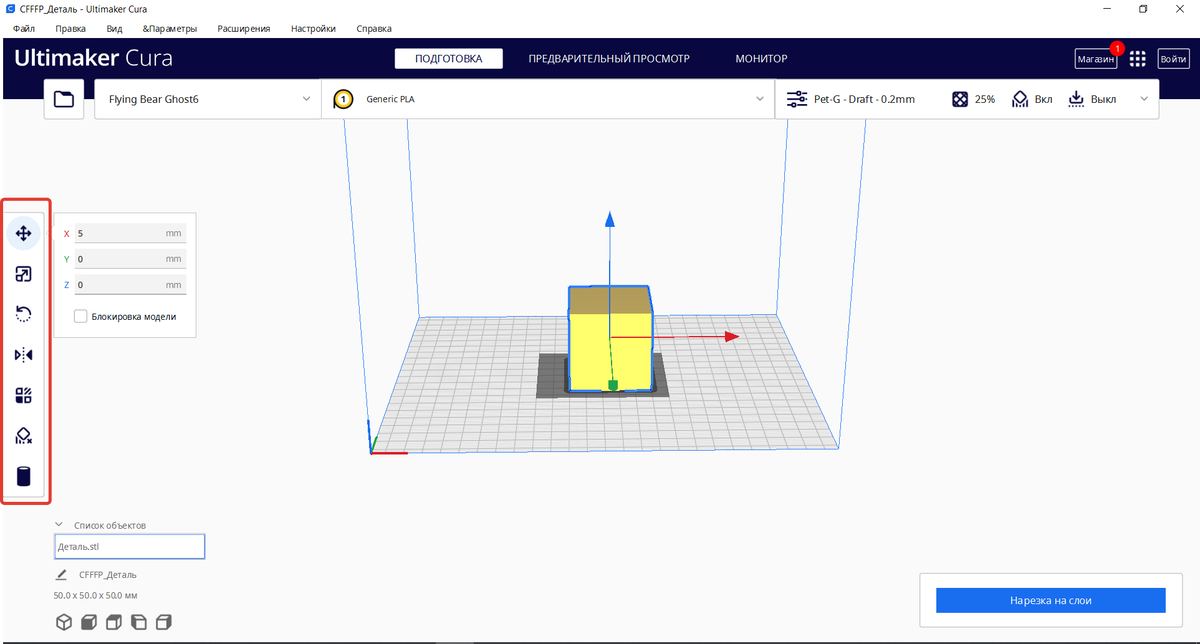
Task: Switch to the МОНИТОР tab
Action: pos(761,59)
